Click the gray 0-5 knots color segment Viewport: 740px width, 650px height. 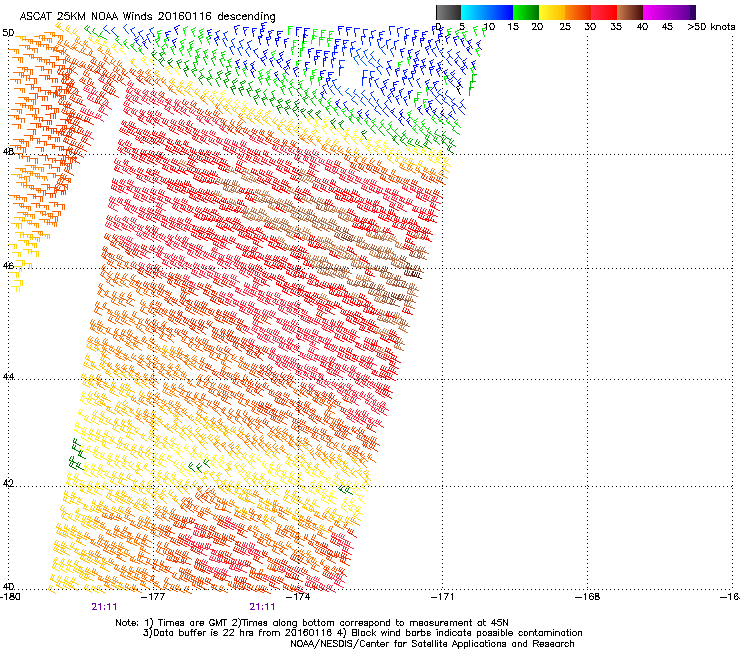tap(448, 12)
